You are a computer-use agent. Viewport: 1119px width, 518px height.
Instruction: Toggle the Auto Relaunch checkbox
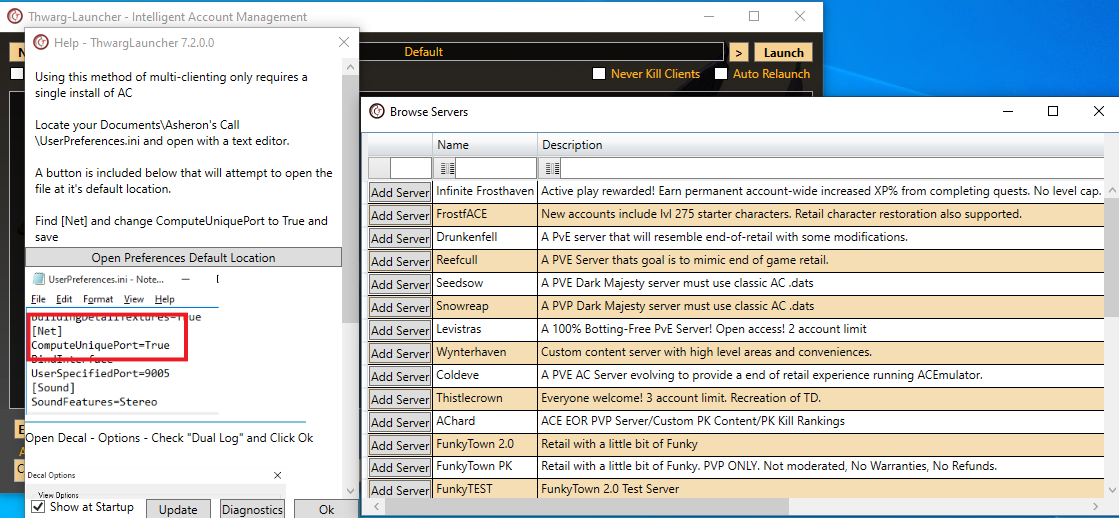click(x=721, y=74)
